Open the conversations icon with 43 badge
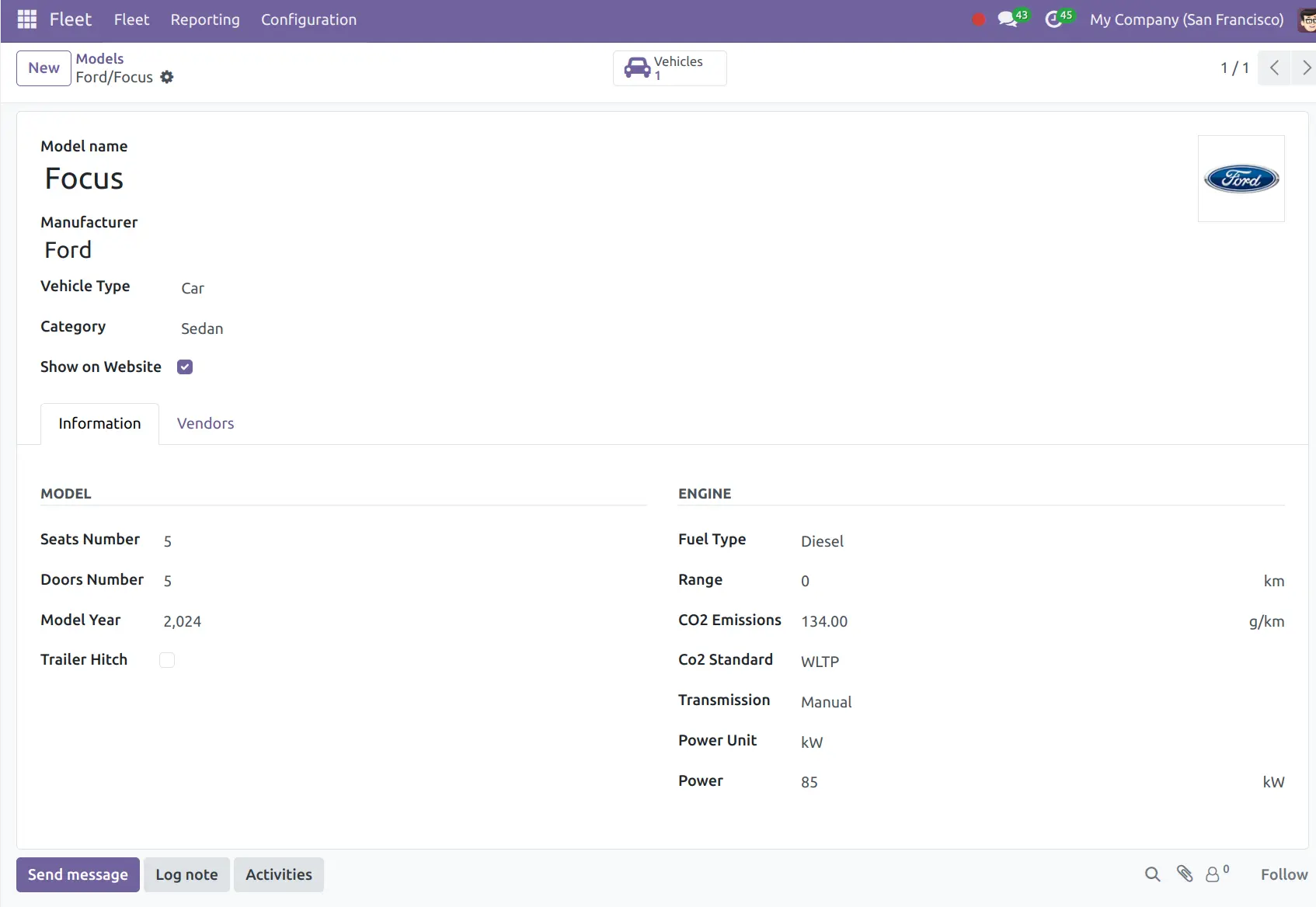 [x=1012, y=19]
